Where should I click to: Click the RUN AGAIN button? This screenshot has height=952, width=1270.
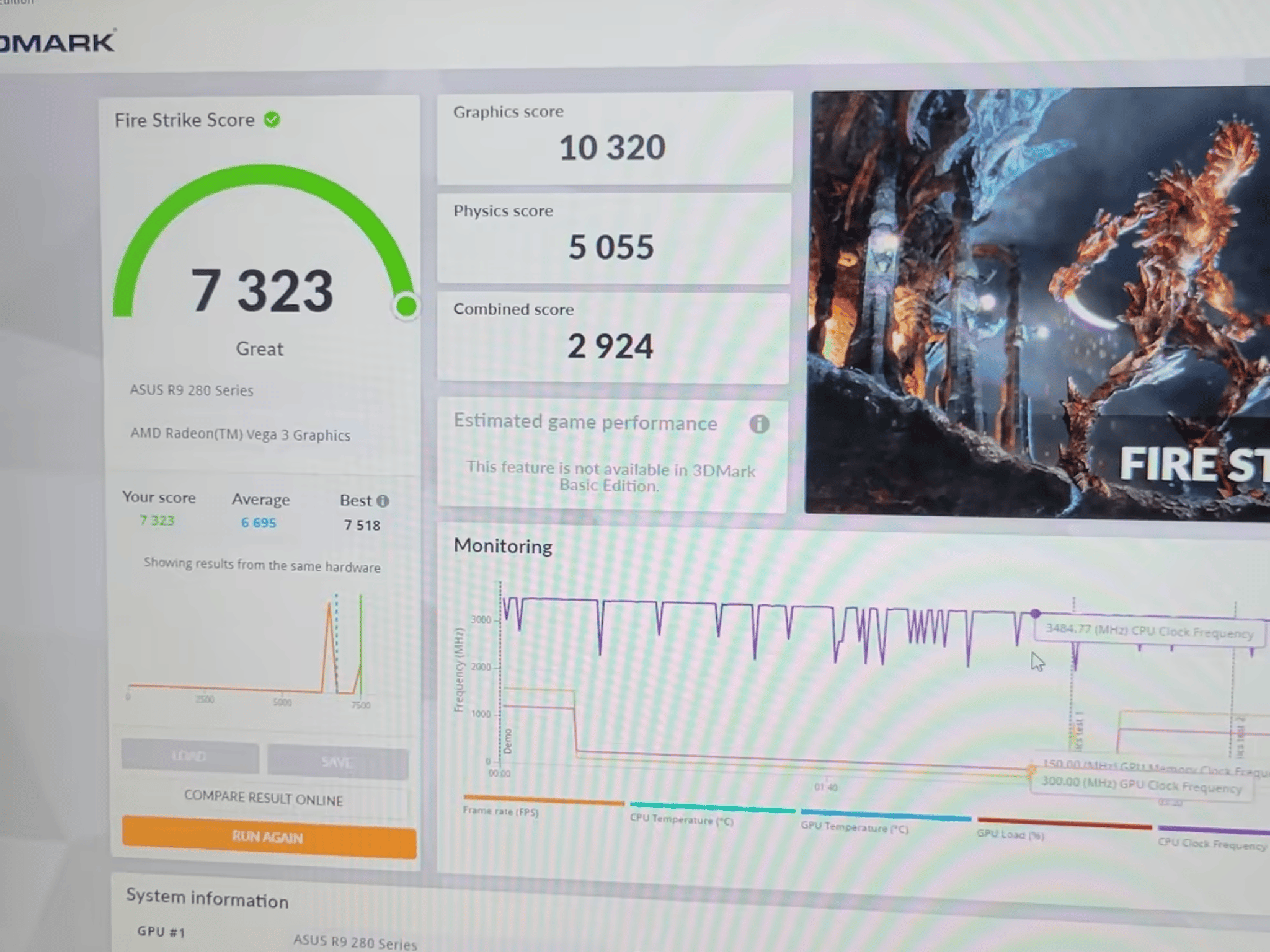(269, 837)
